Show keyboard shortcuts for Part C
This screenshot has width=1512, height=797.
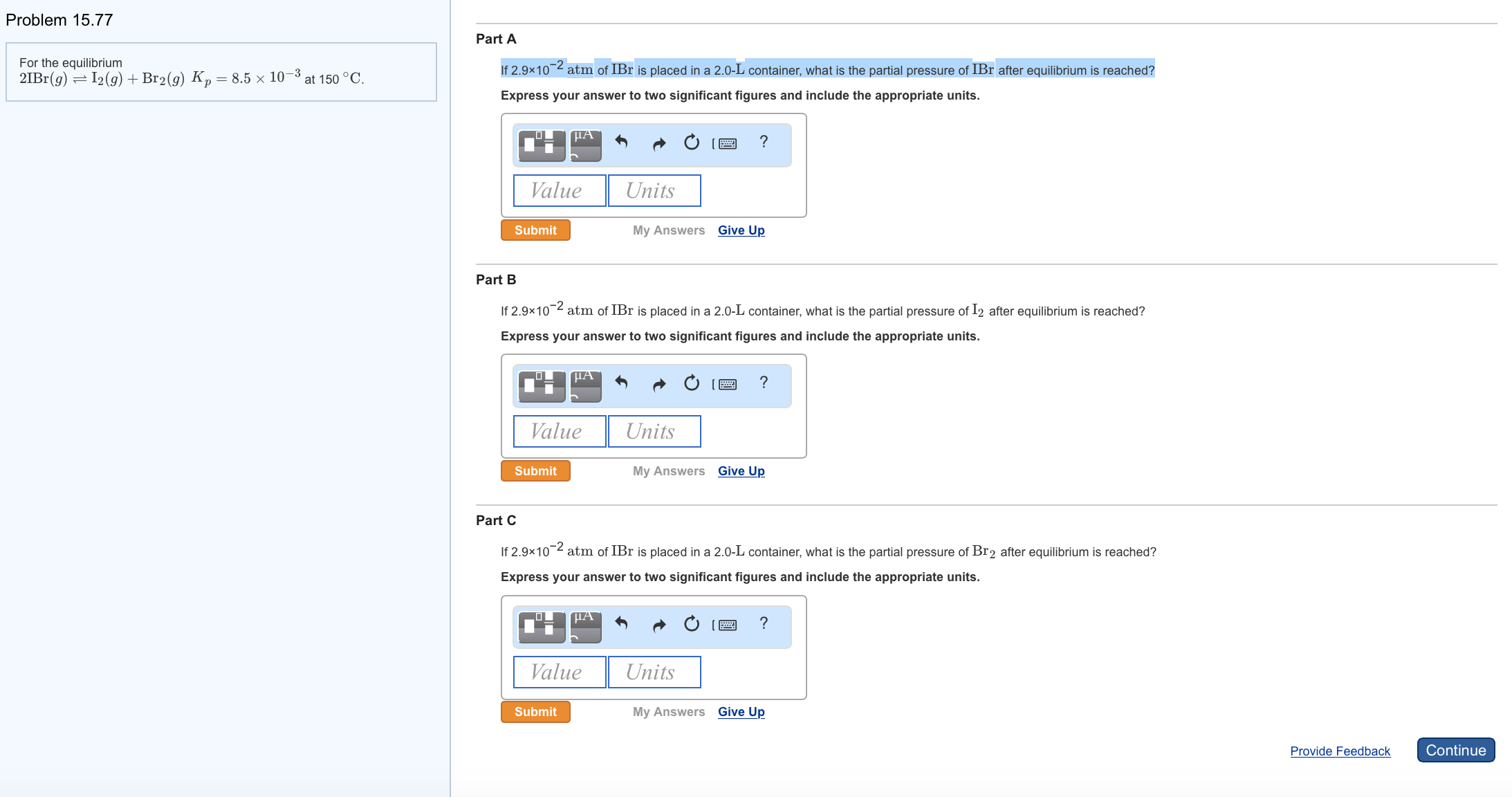pyautogui.click(x=725, y=625)
